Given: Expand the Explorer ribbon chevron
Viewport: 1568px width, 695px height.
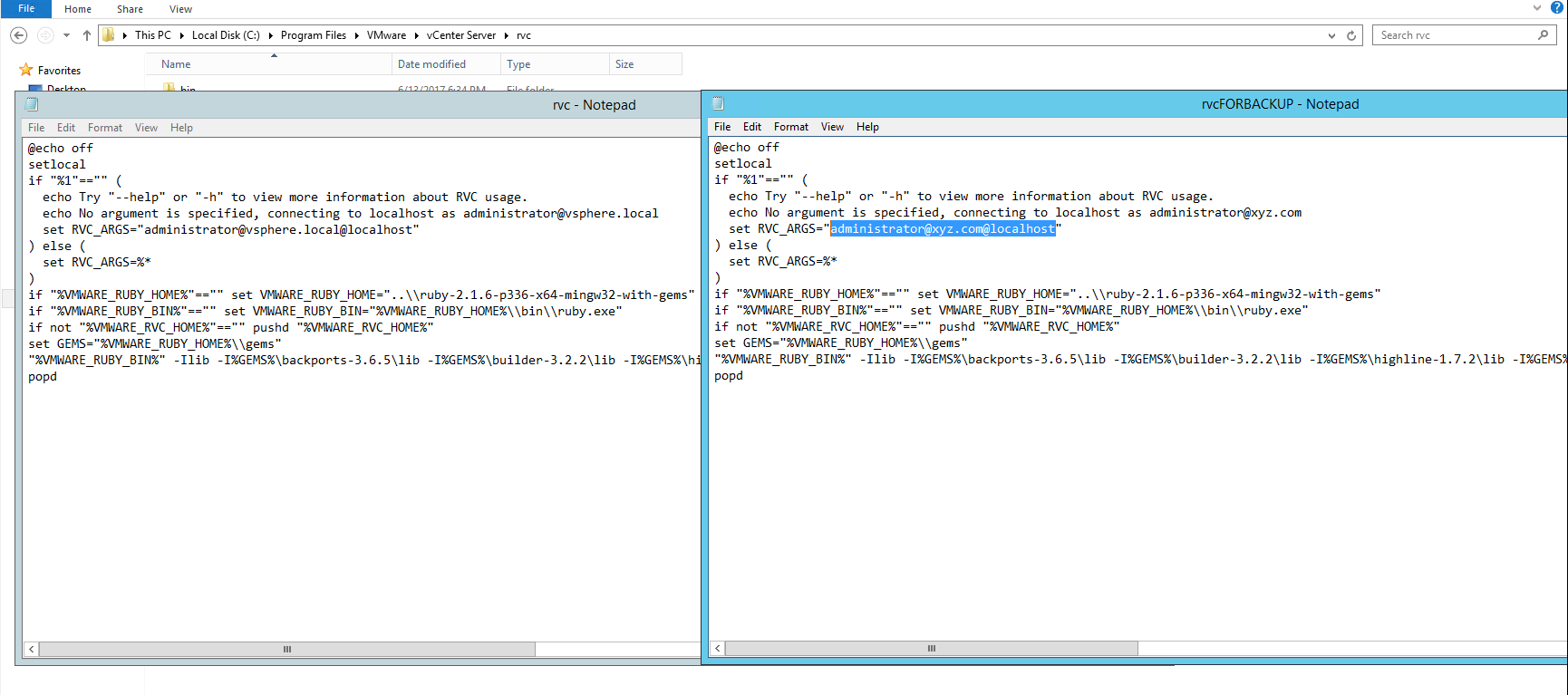Looking at the screenshot, I should click(1537, 7).
